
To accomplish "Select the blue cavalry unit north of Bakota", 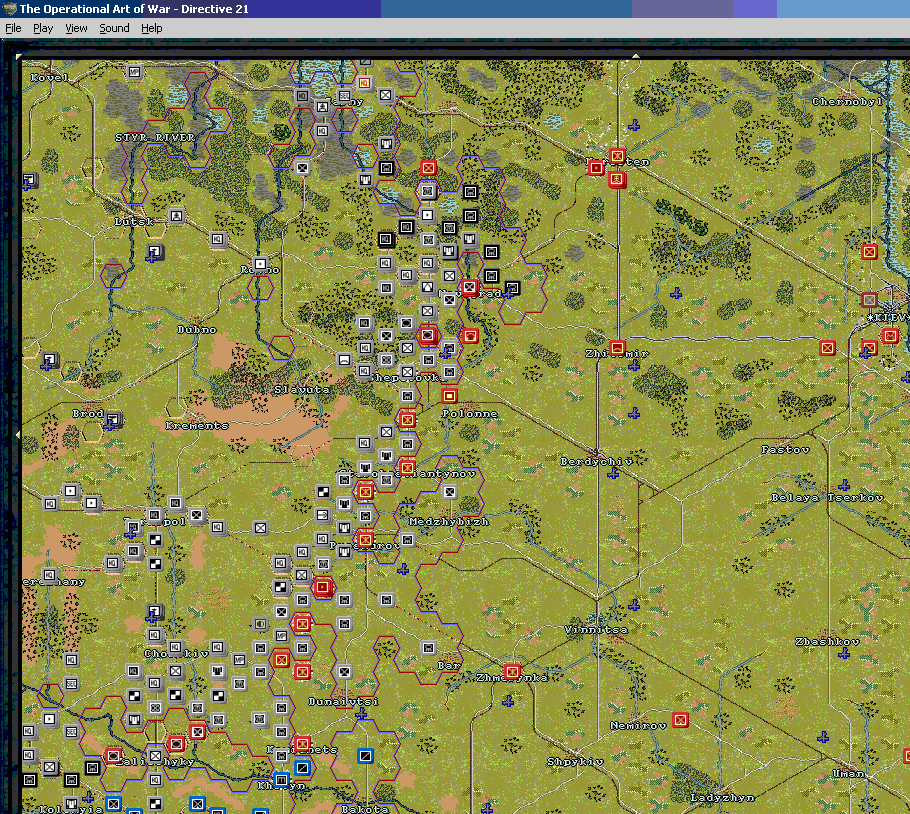I will pos(365,755).
